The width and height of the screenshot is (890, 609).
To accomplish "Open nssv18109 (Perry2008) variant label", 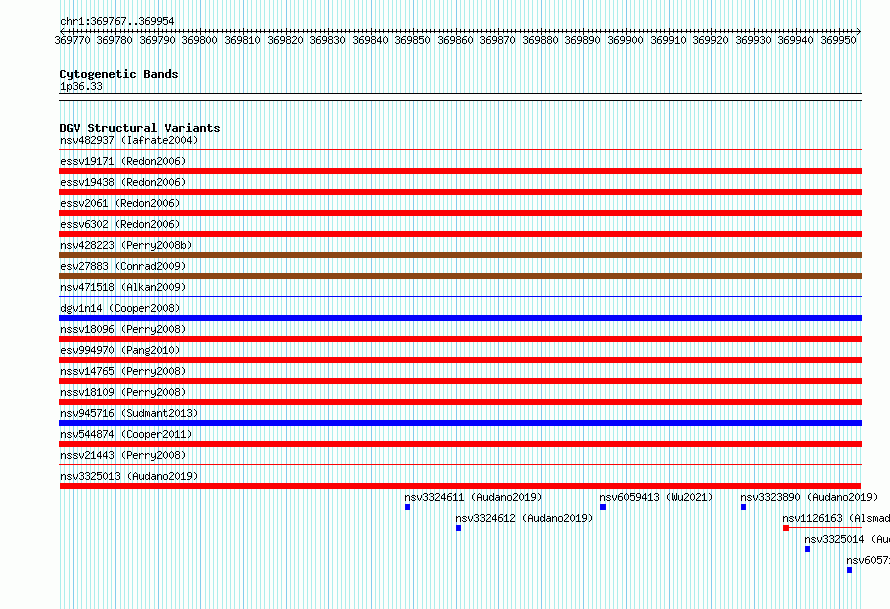I will 123,392.
